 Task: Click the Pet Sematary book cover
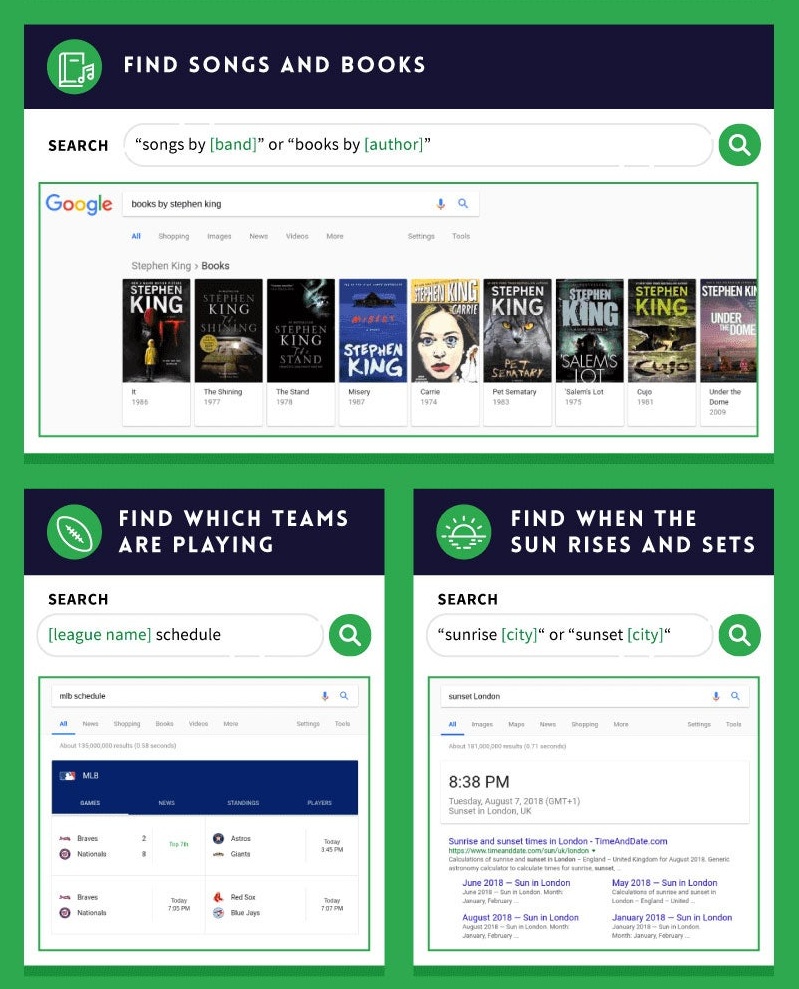coord(517,331)
